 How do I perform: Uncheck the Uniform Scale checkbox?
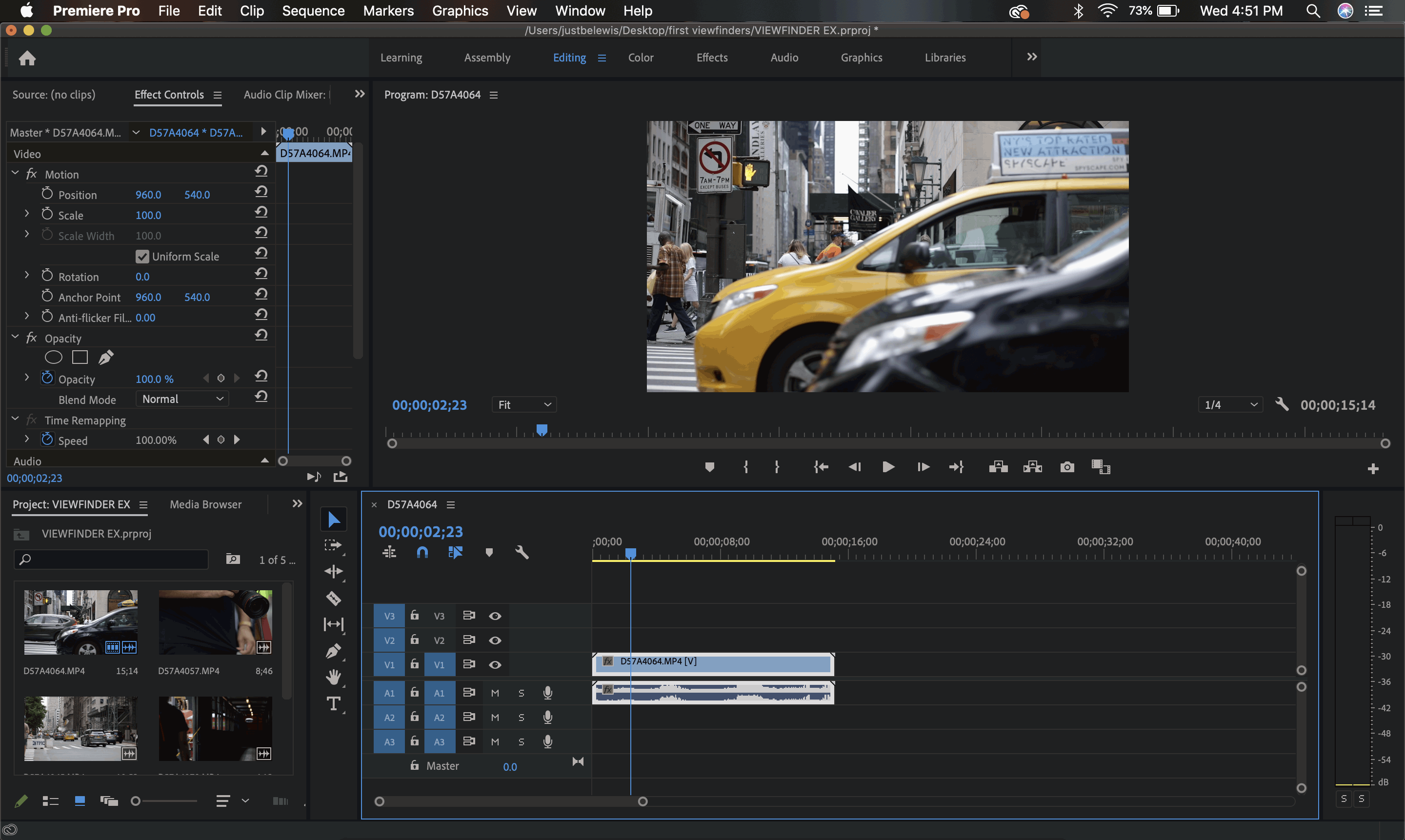(142, 257)
